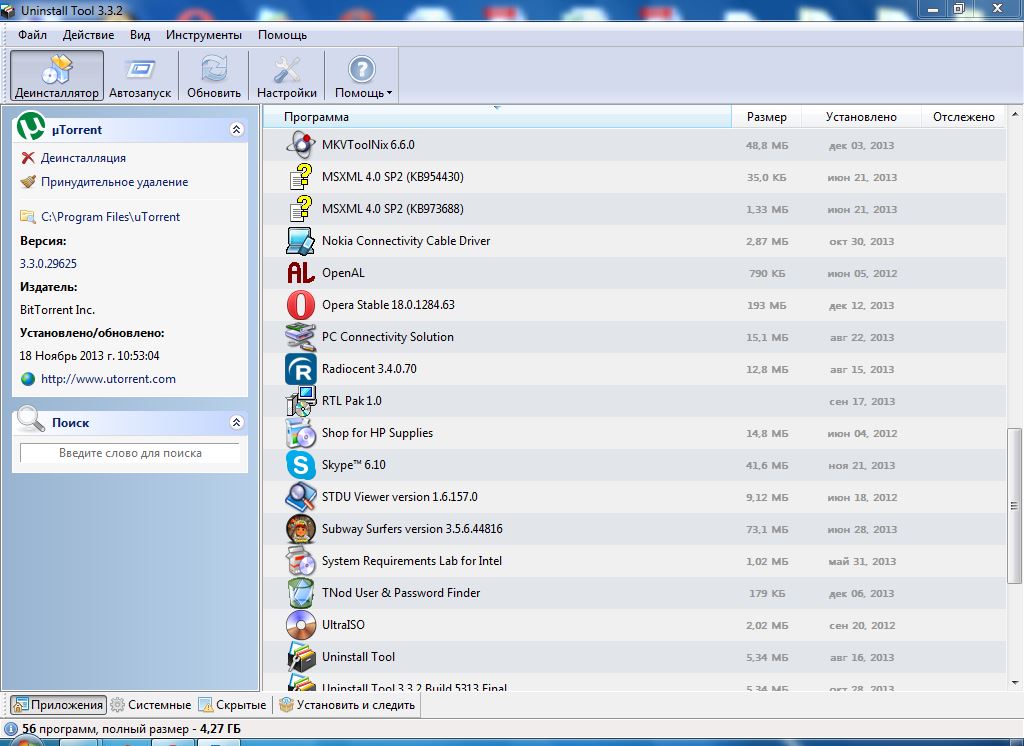This screenshot has width=1024, height=746.
Task: Click the Деинсталлятор toolbar icon
Action: click(x=57, y=70)
